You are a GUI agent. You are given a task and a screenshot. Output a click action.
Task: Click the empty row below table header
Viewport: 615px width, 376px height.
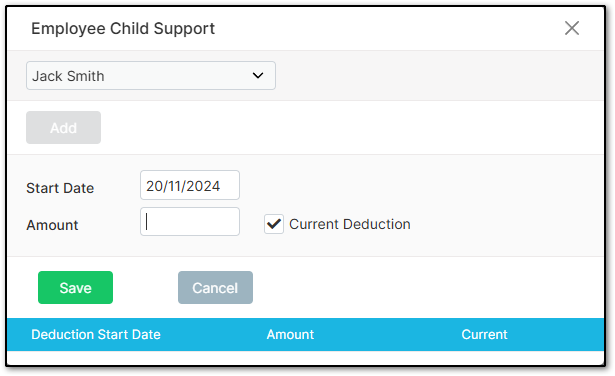(x=306, y=358)
